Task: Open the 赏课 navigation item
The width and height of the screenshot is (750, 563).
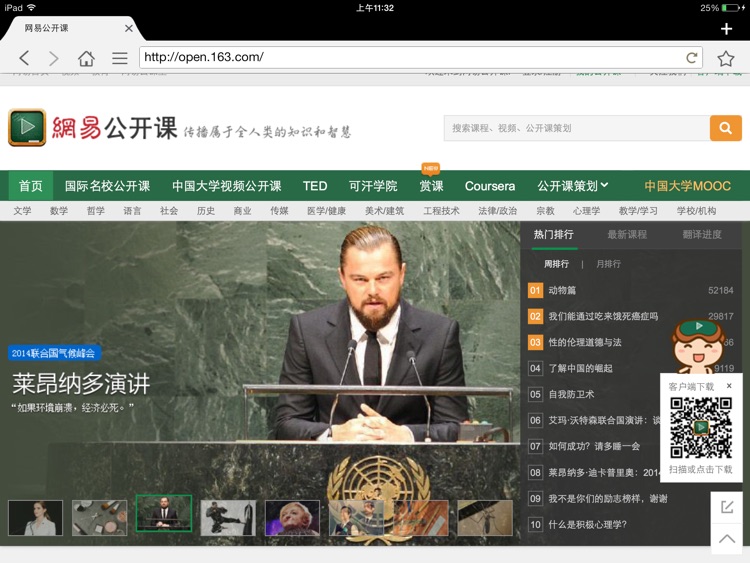Action: pyautogui.click(x=431, y=186)
